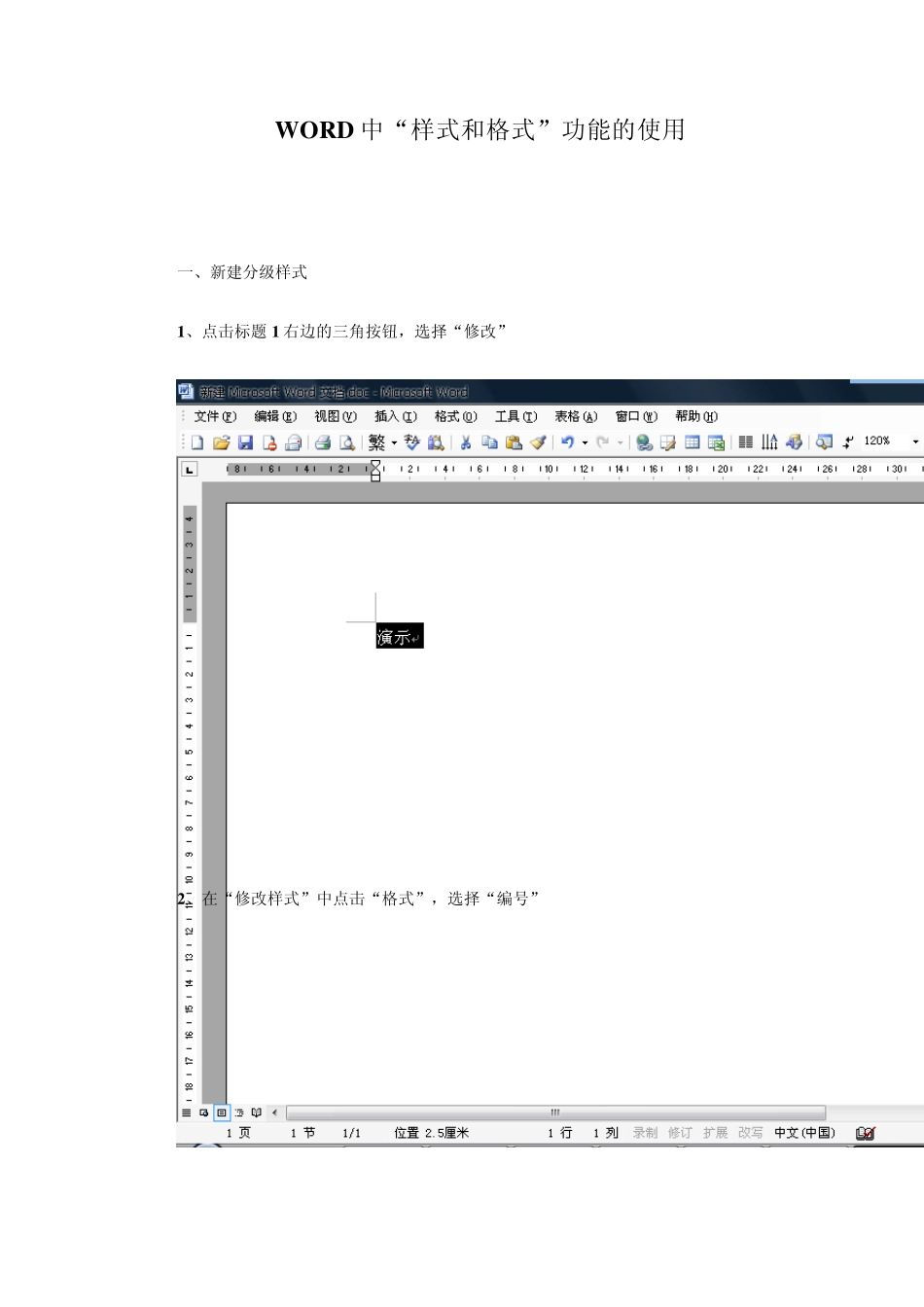Switch to Web Layout view button

click(204, 1113)
